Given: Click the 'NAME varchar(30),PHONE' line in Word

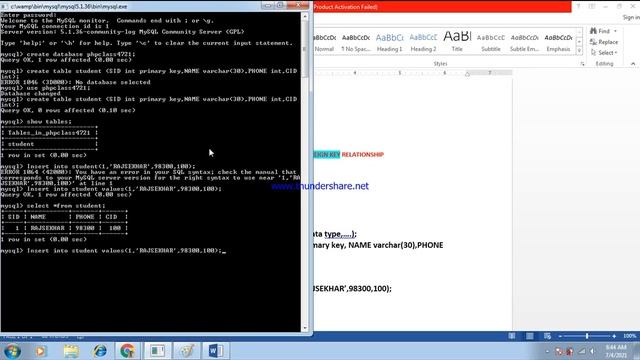Looking at the screenshot, I should [396, 245].
